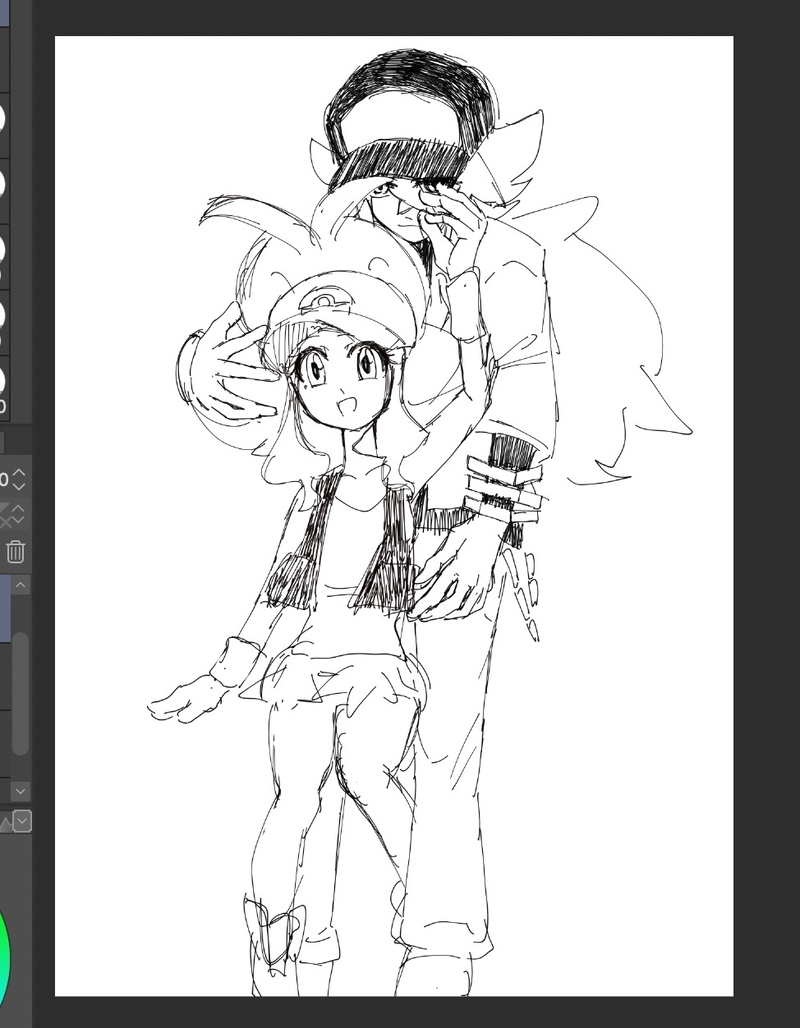Click the vertical scrollbar thumb in left panel
800x1028 pixels.
[20, 694]
